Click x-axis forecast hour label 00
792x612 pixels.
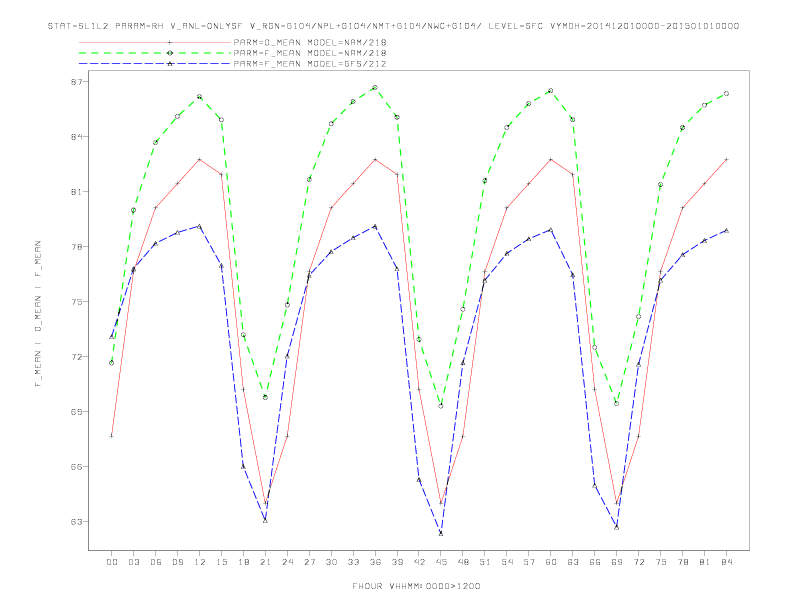(x=112, y=562)
